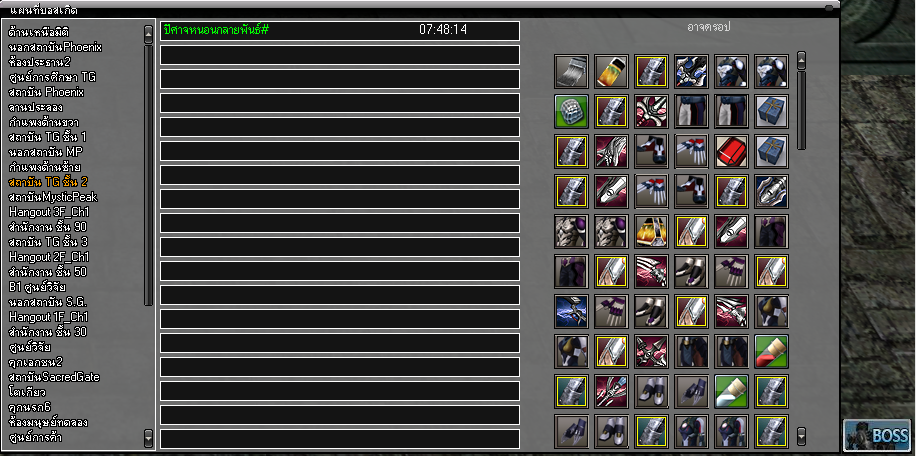Select the white-tipped vial on green background
This screenshot has height=456, width=916.
coord(731,391)
